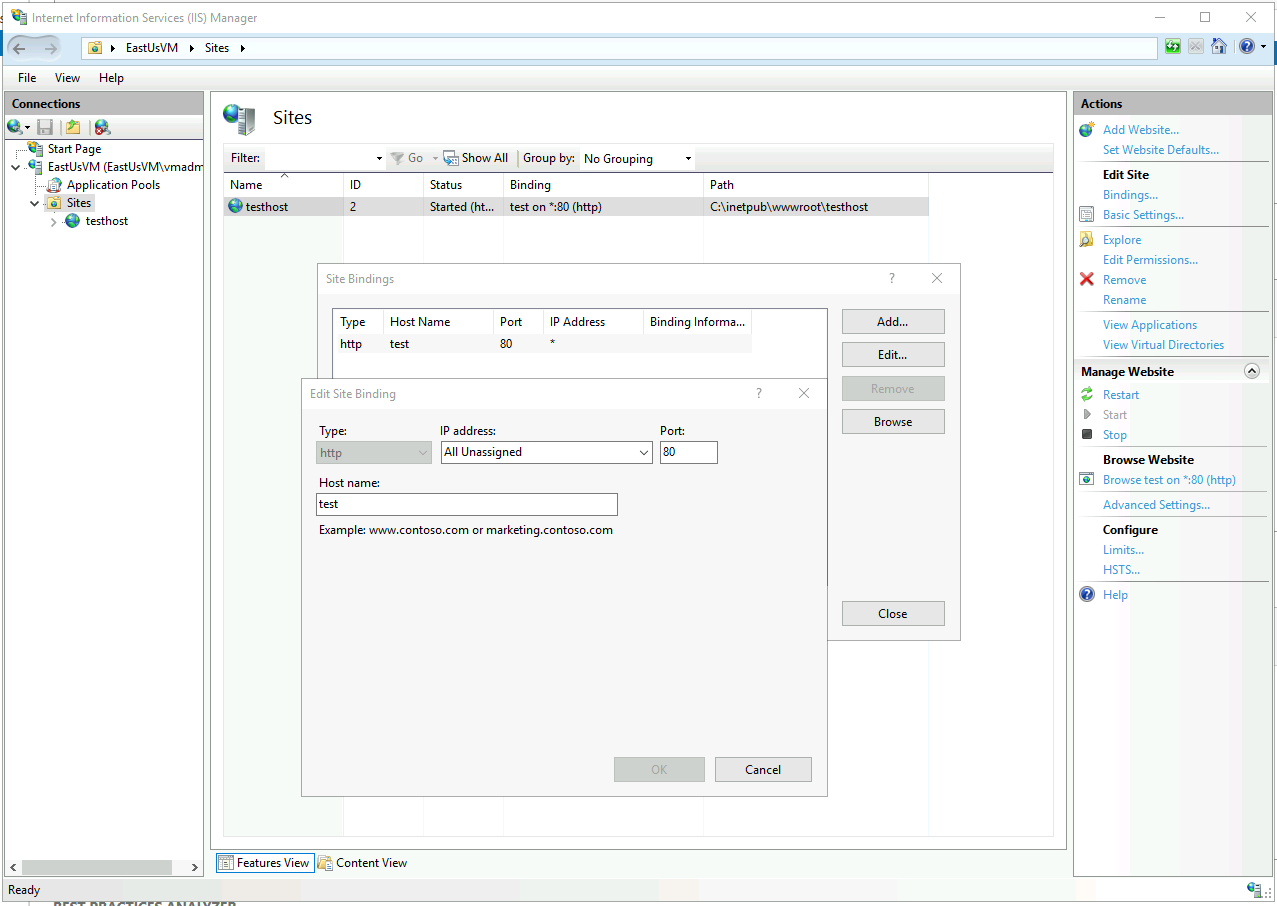
Task: Sort sites by the Name column header
Action: pos(283,185)
